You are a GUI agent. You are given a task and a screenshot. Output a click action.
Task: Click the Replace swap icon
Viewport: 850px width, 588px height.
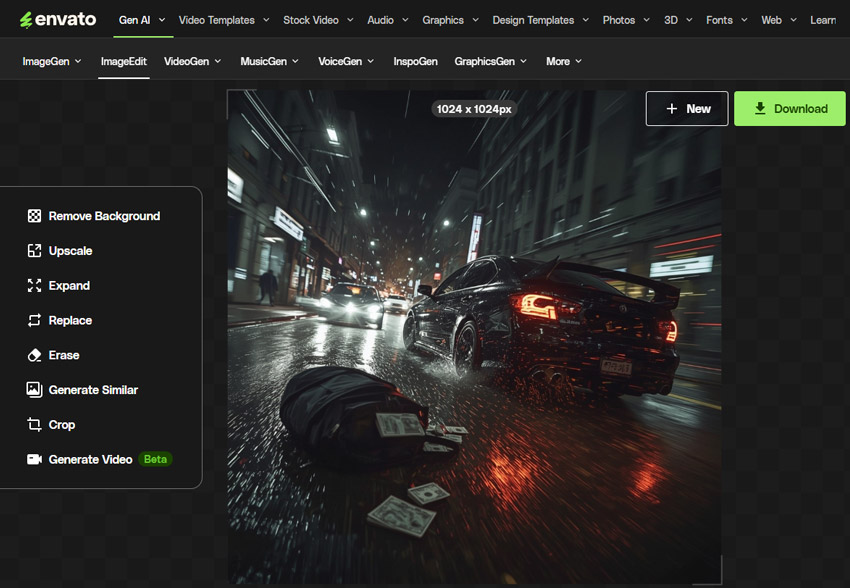[x=34, y=320]
